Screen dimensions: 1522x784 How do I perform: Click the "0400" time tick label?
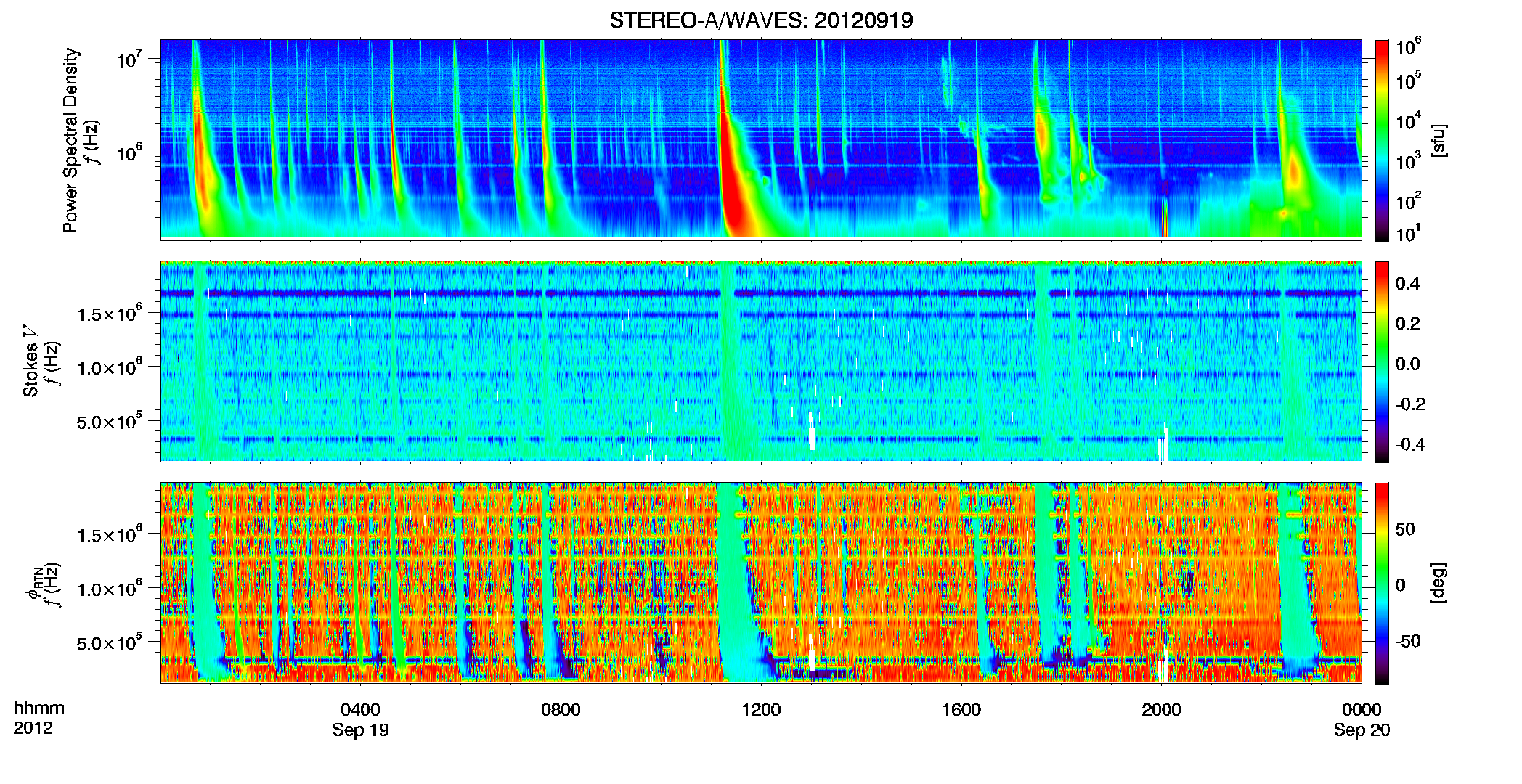coord(360,710)
